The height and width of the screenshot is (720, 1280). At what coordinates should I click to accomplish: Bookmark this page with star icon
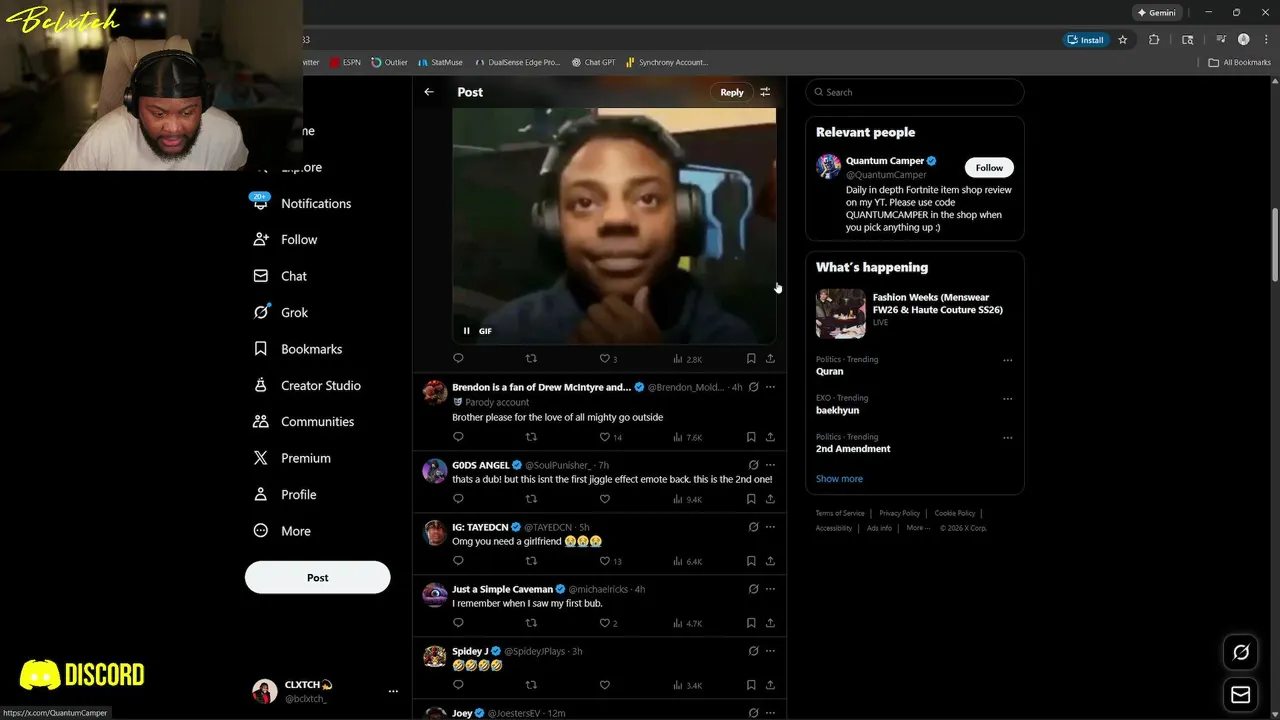point(1123,40)
